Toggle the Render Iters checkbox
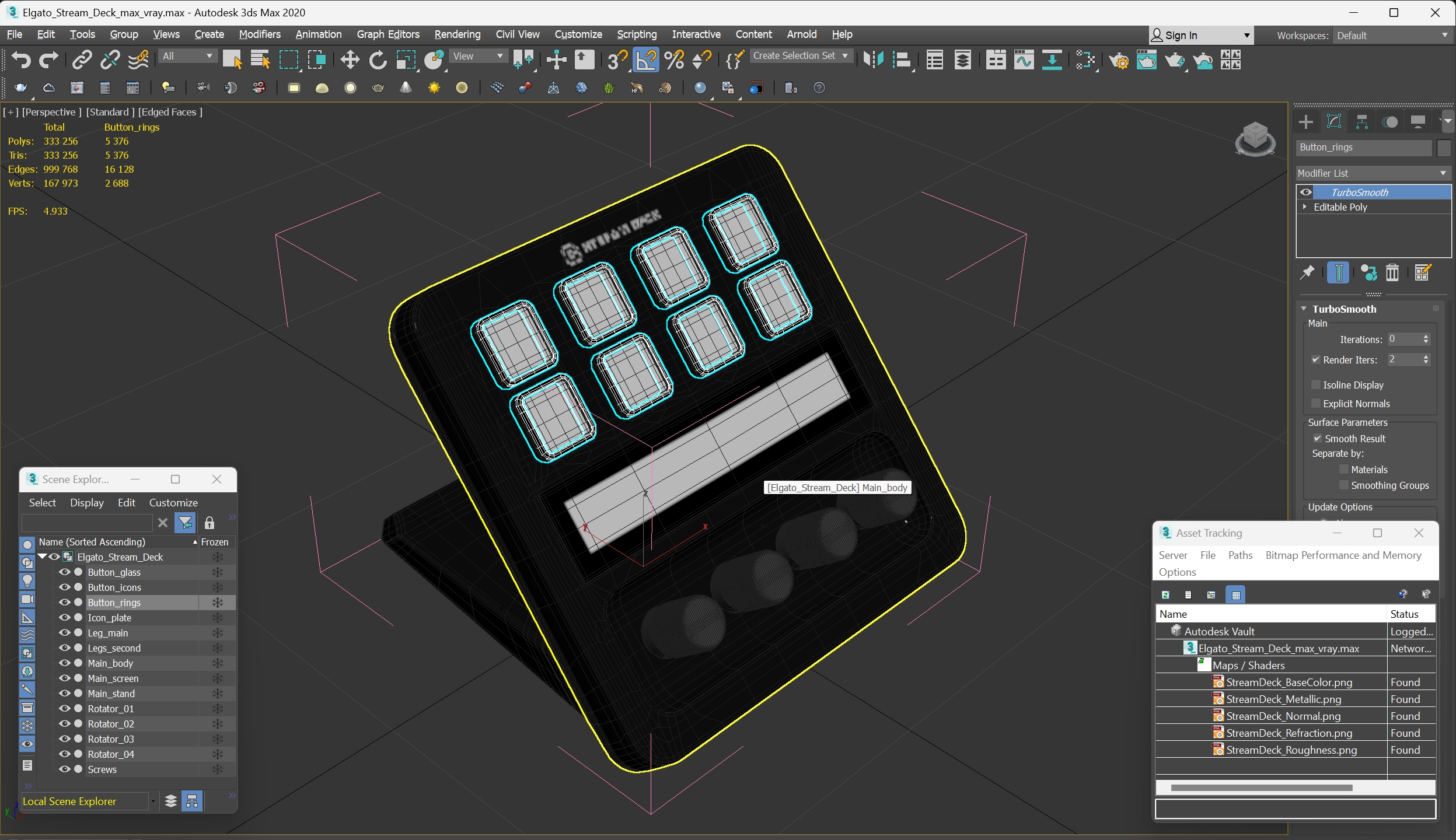 [x=1316, y=359]
